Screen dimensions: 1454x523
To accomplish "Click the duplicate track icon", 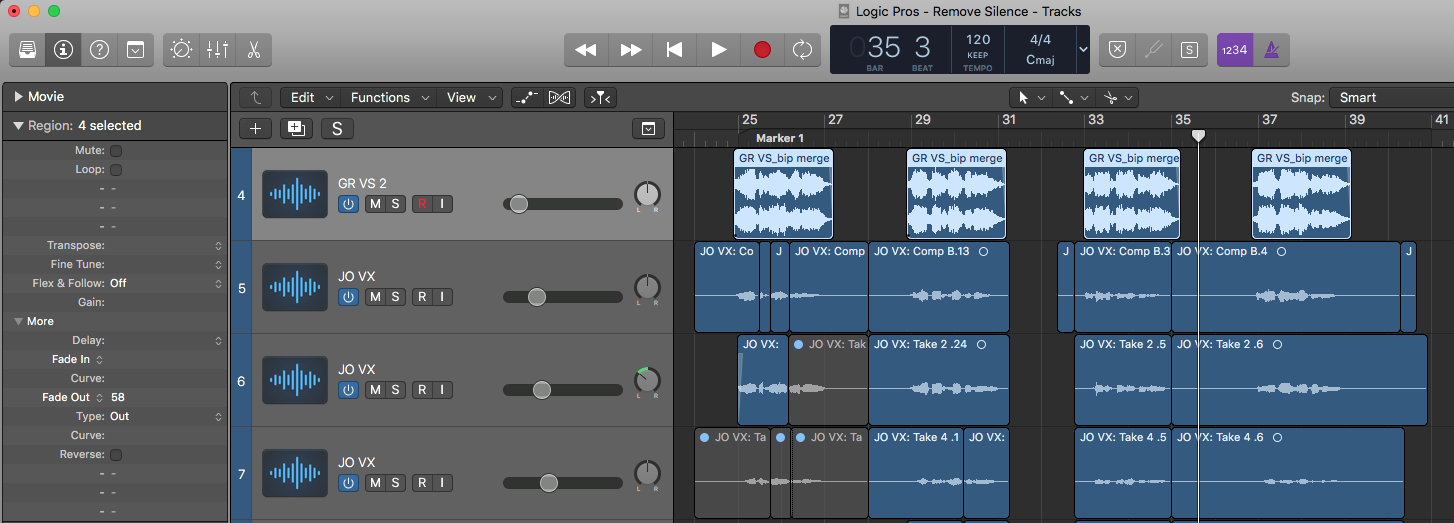I will 296,128.
